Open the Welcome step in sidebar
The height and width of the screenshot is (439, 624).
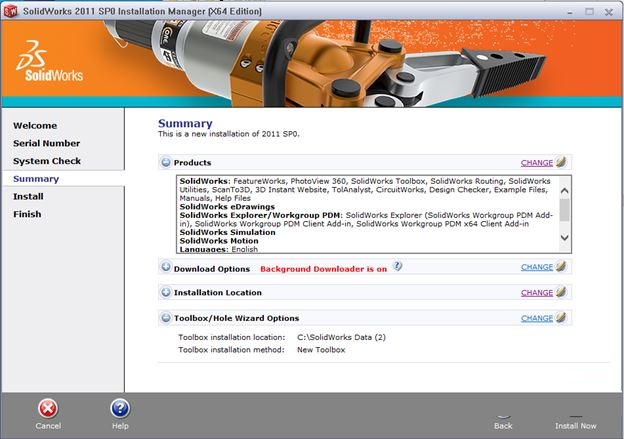tap(35, 125)
